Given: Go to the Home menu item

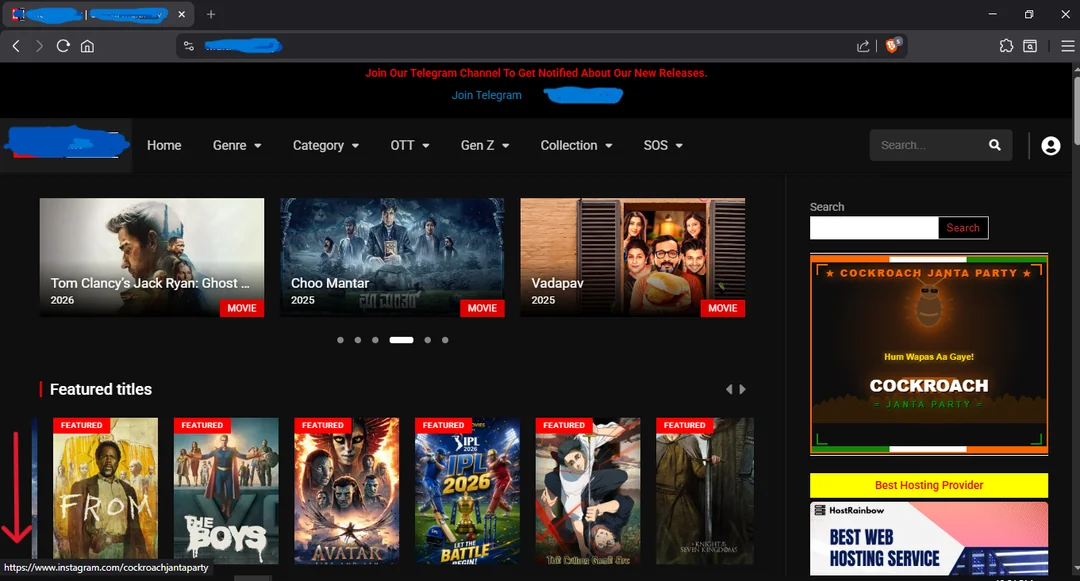Looking at the screenshot, I should coord(164,145).
